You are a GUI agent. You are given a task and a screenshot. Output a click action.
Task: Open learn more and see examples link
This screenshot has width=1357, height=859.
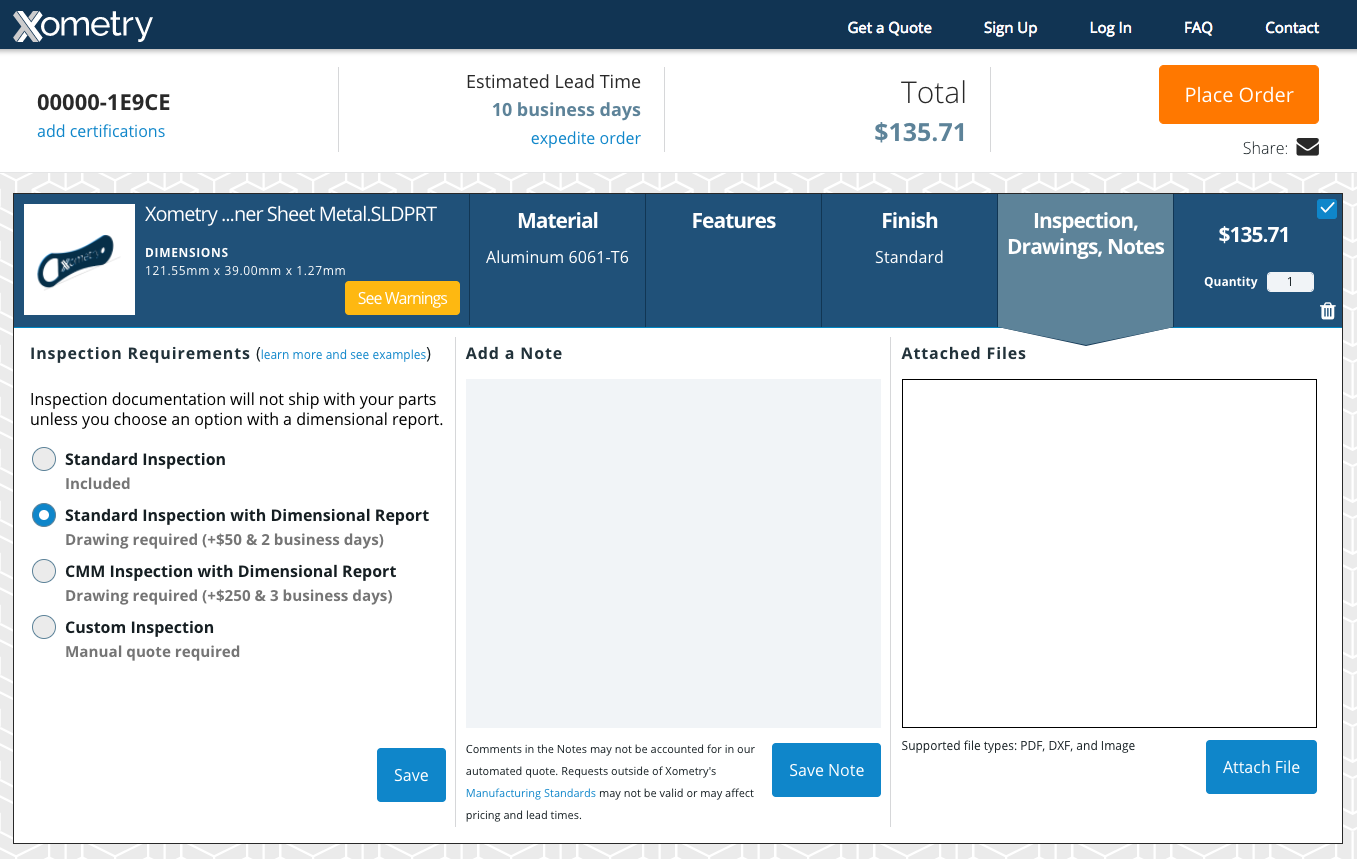click(x=343, y=354)
